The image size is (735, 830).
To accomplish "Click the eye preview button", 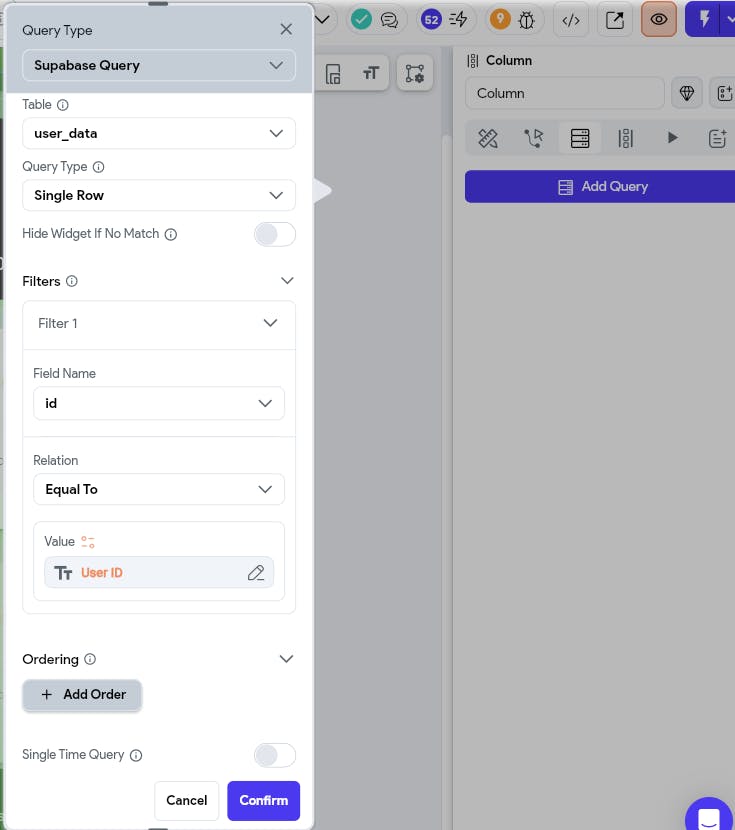I will (x=659, y=20).
